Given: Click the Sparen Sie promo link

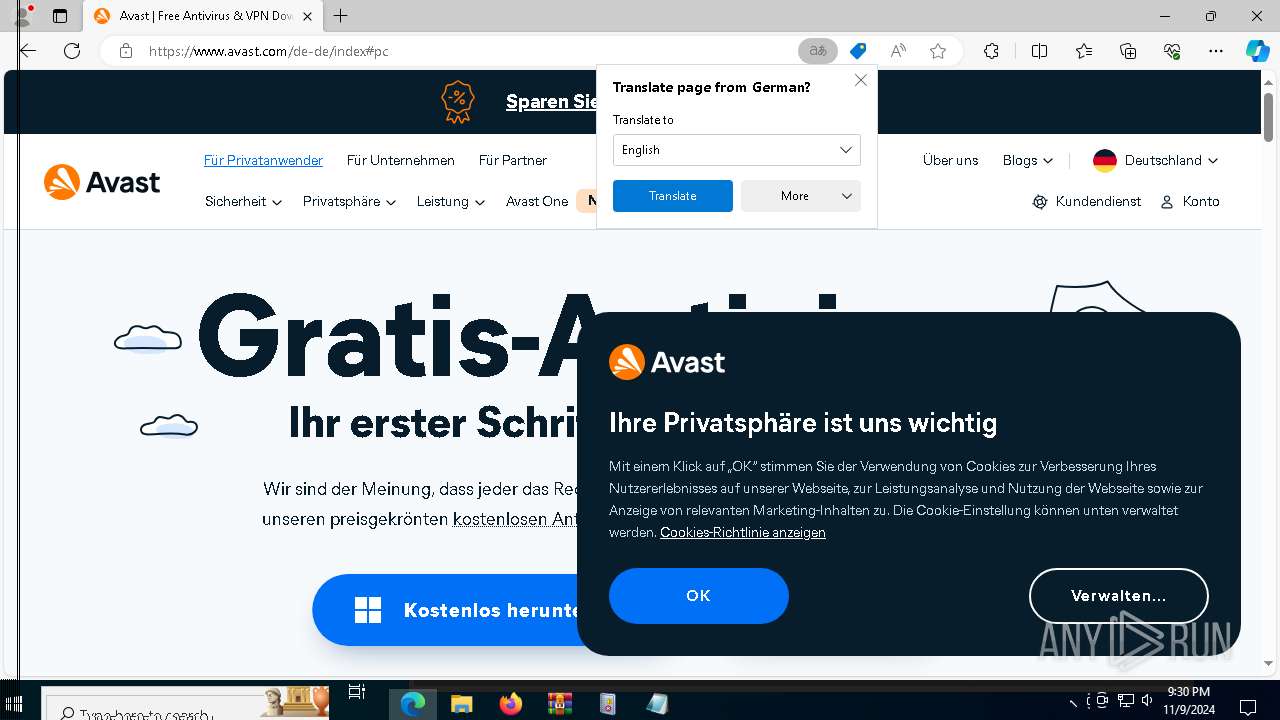Looking at the screenshot, I should point(552,101).
